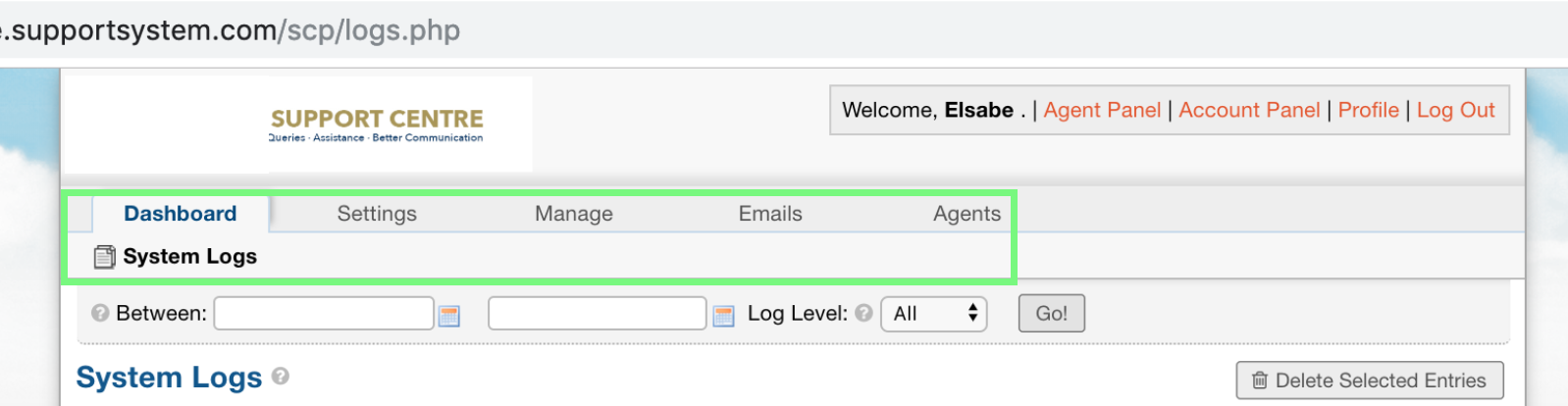The height and width of the screenshot is (406, 1568).
Task: Open the end date calendar picker
Action: tap(723, 316)
